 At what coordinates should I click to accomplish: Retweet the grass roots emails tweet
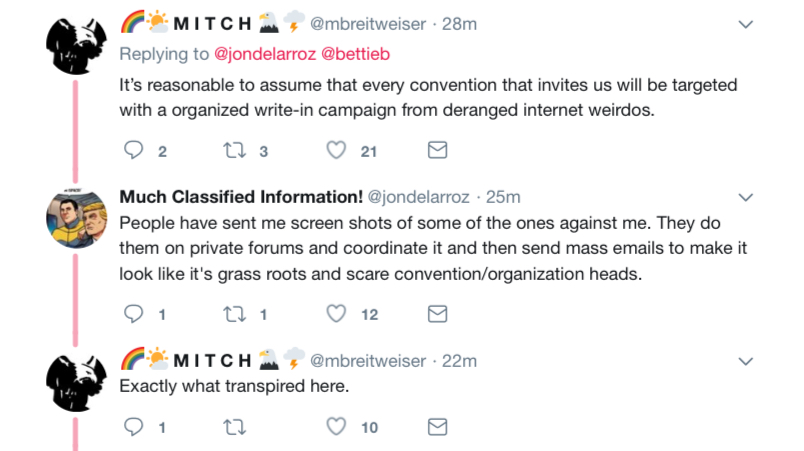click(234, 314)
